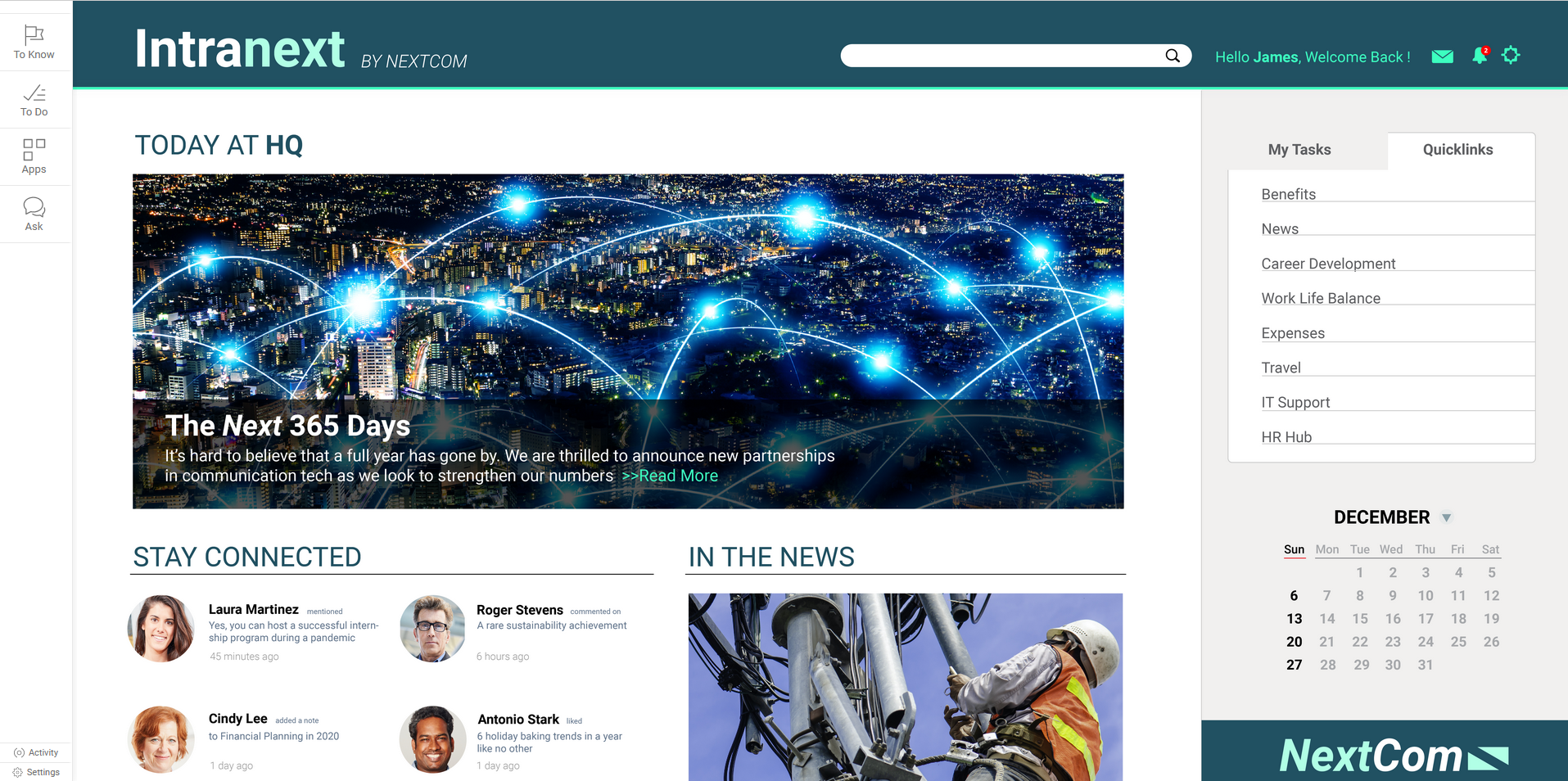Select the Quicklinks tab

[1457, 150]
